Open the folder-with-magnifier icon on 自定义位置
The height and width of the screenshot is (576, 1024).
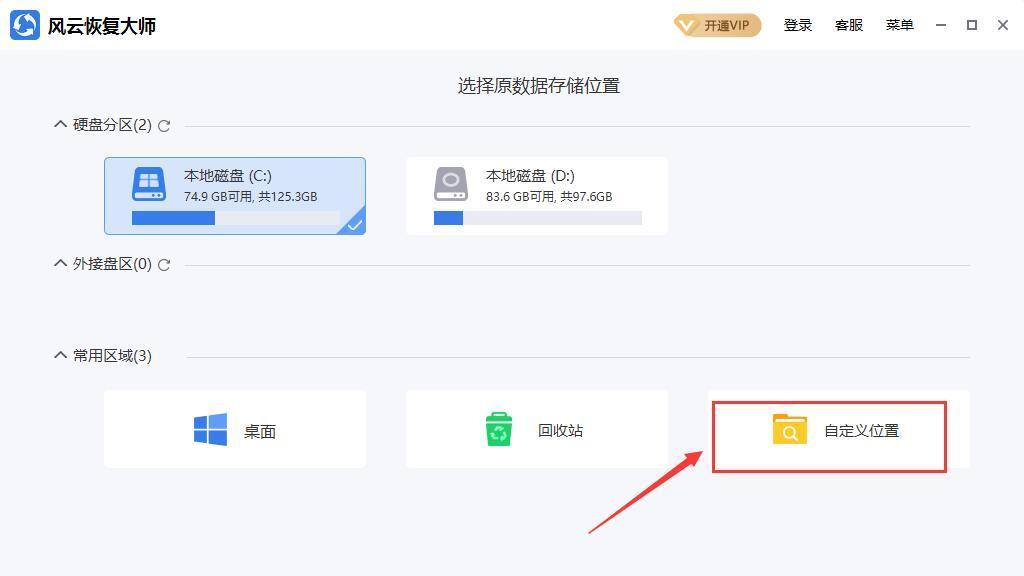pyautogui.click(x=789, y=429)
